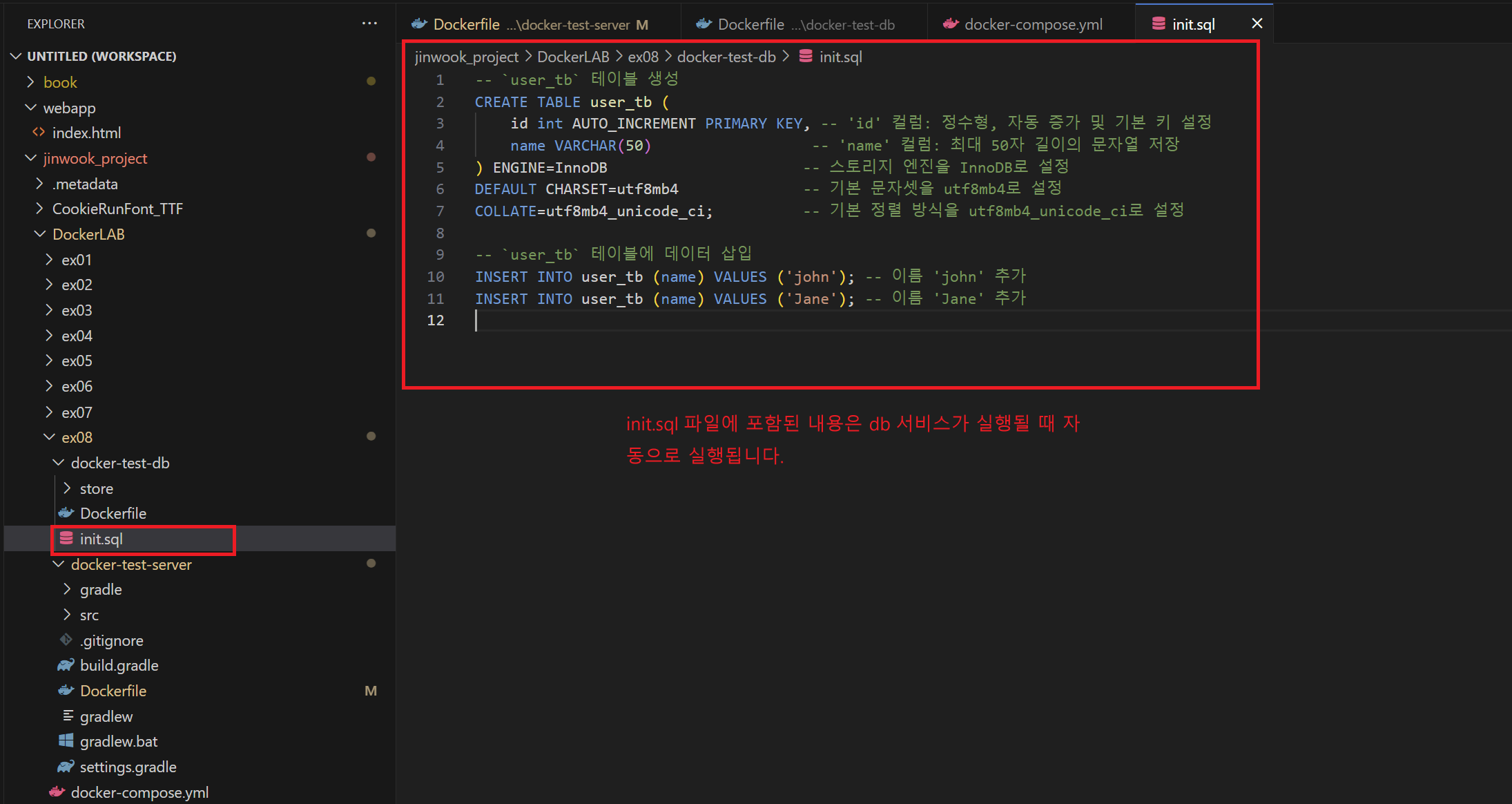This screenshot has height=804, width=1512.
Task: Switch to the docker-compose.yml tab
Action: click(1032, 25)
